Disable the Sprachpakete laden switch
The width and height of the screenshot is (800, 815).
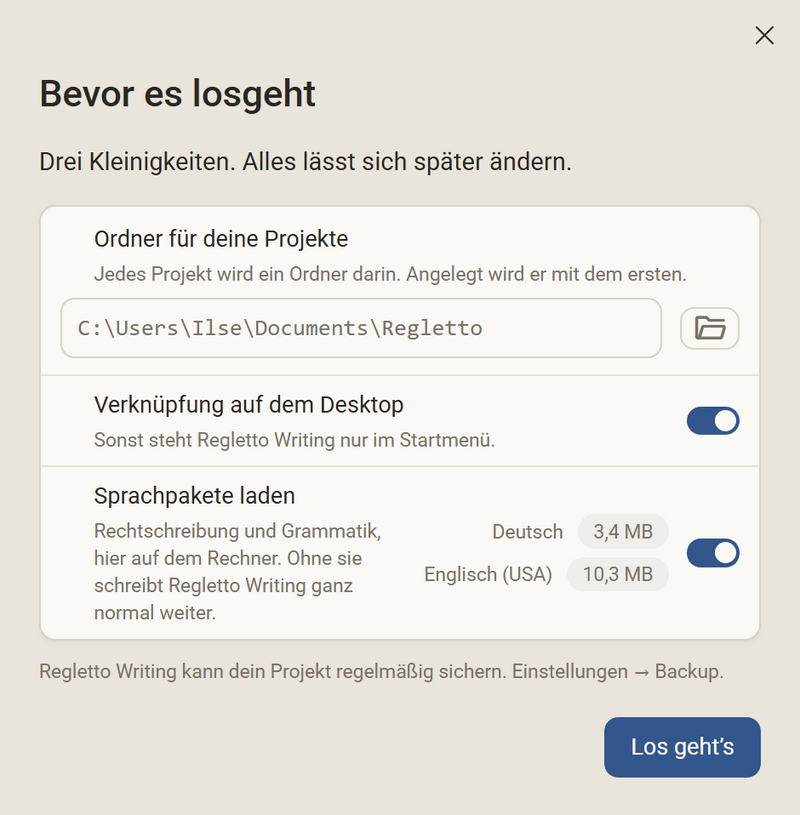[713, 553]
